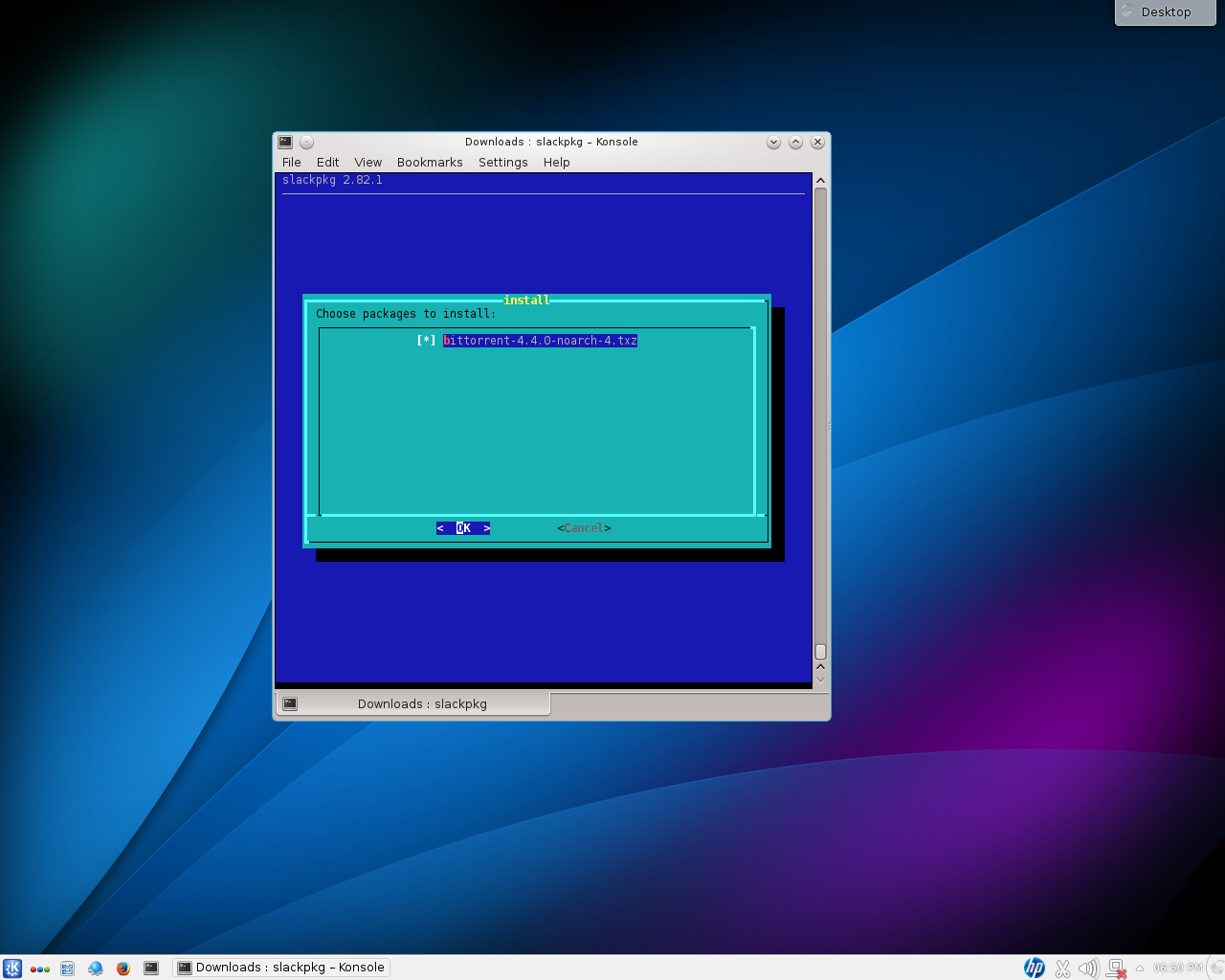Open the Help menu
This screenshot has height=980, width=1225.
coord(557,163)
